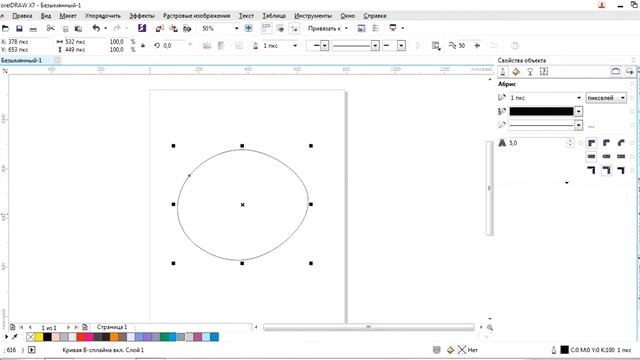Click the yellow swatch in color palette
This screenshot has height=360, width=640.
pos(39,337)
